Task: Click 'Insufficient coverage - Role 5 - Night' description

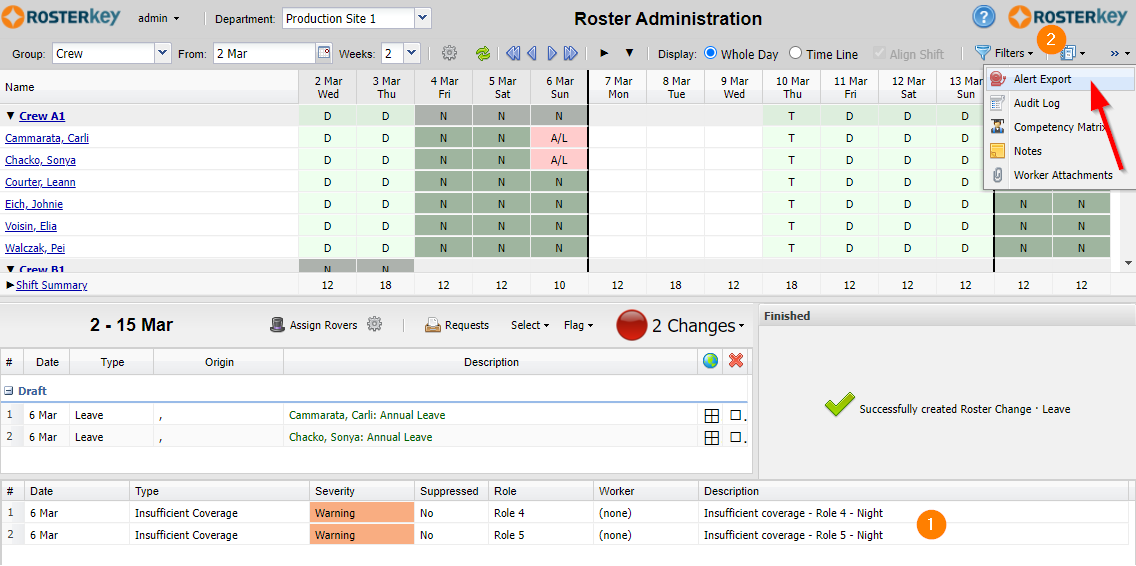Action: click(x=793, y=535)
